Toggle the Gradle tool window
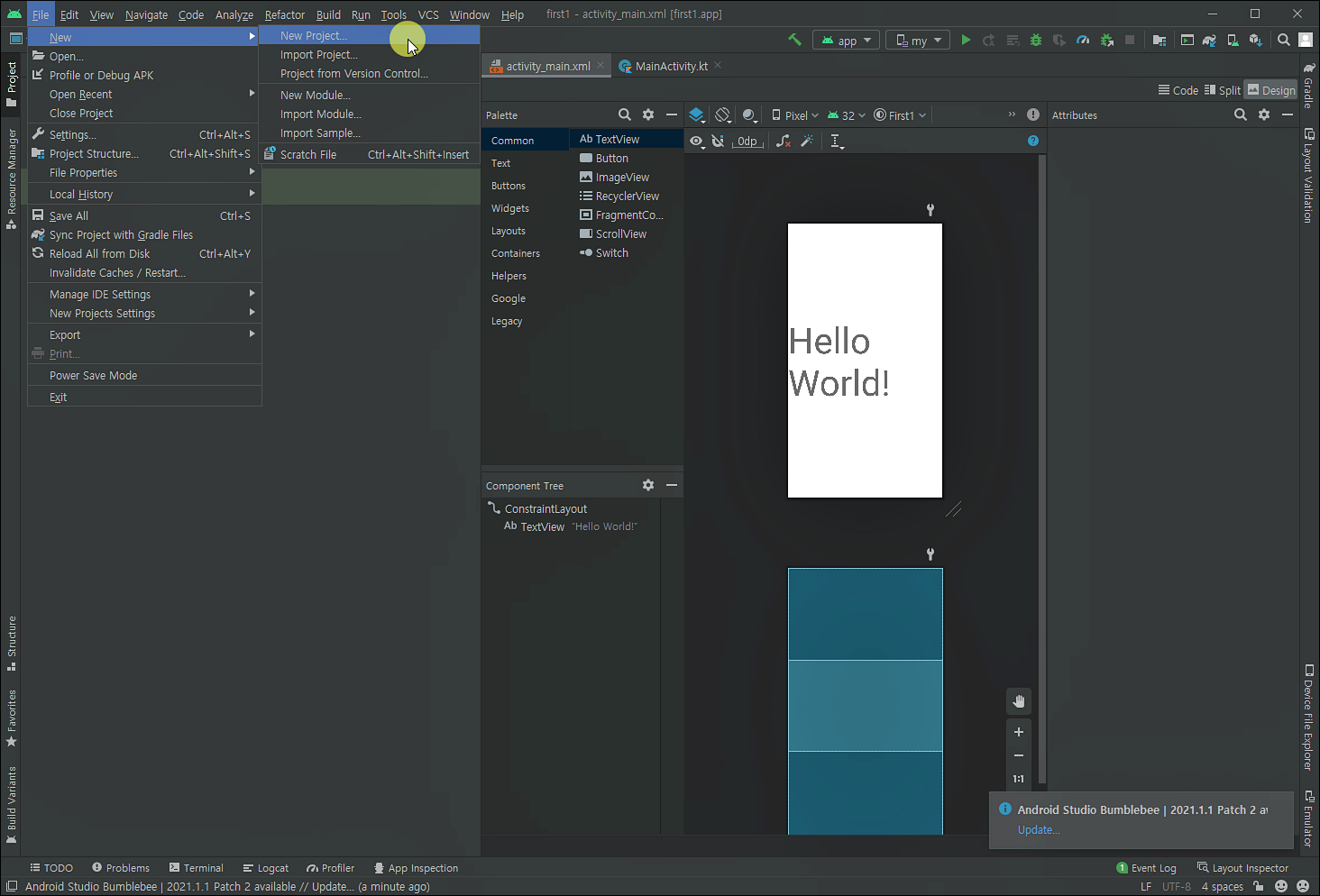The image size is (1320, 896). coord(1308,85)
